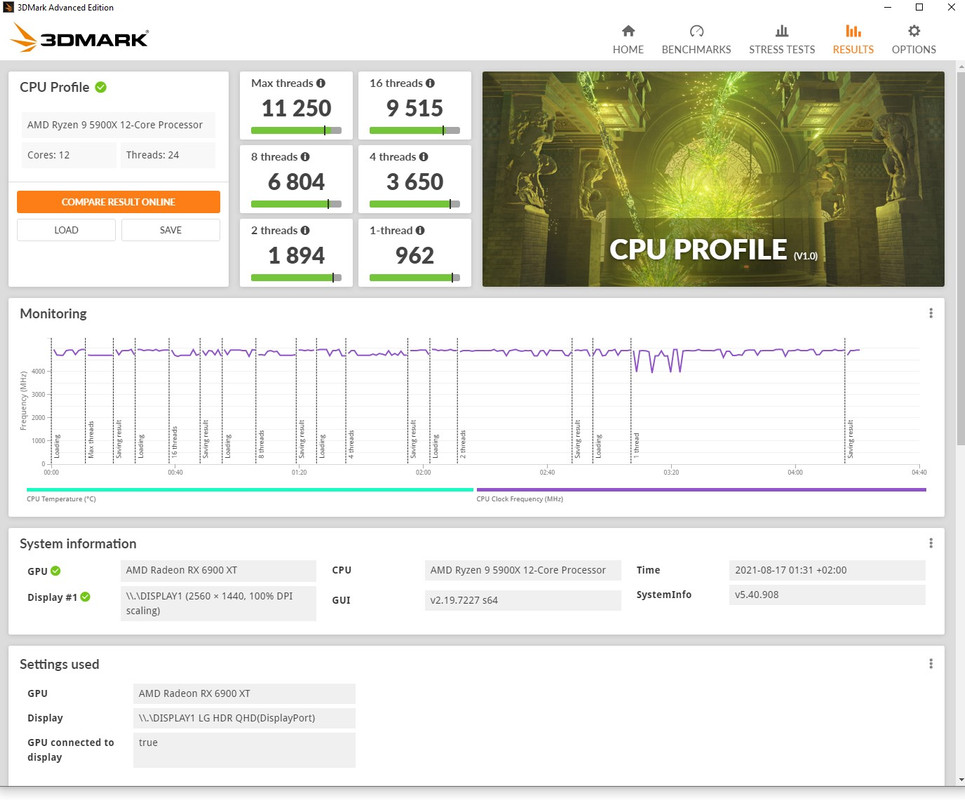Click the 2 threads score 1 894

pyautogui.click(x=296, y=255)
